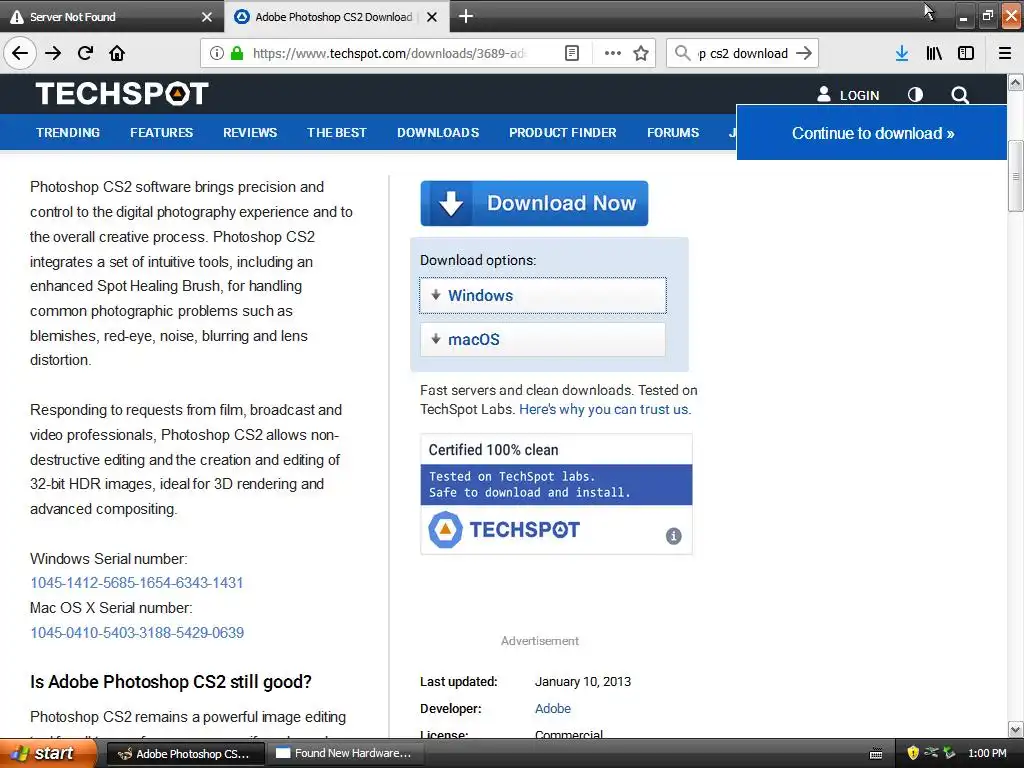Open the Firefox downloads arrow icon
The height and width of the screenshot is (768, 1024).
click(x=902, y=54)
